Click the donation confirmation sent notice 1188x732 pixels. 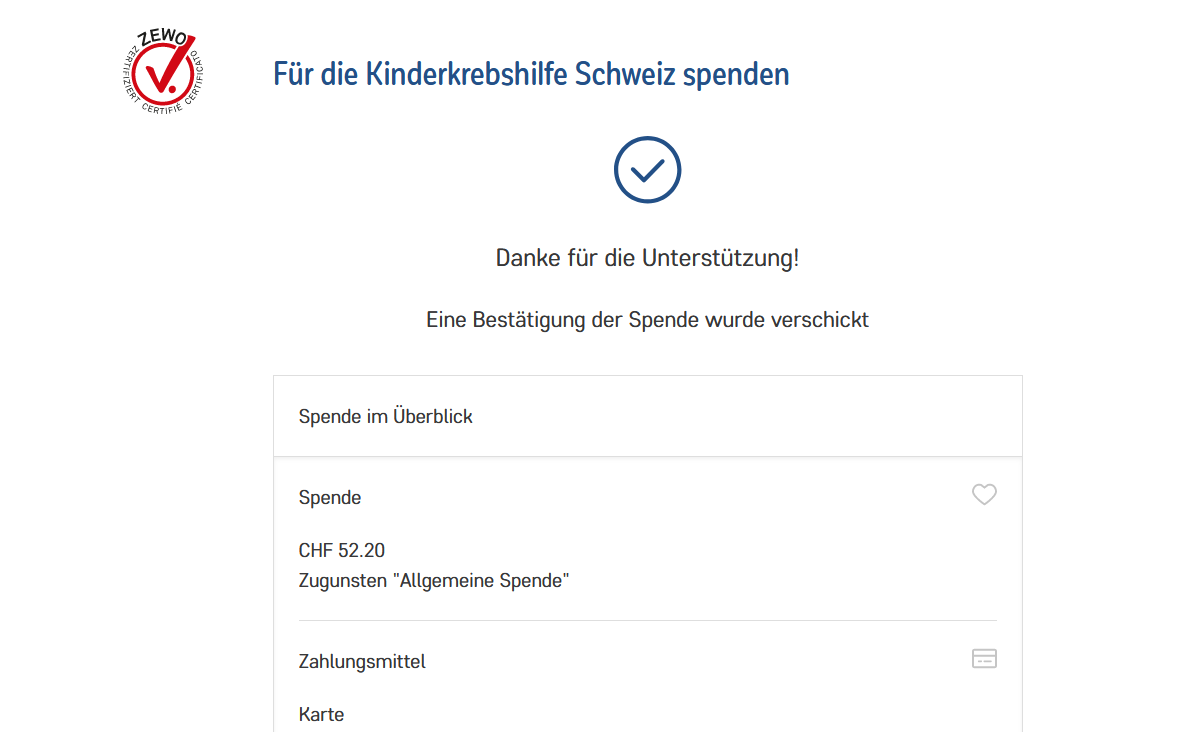point(647,320)
